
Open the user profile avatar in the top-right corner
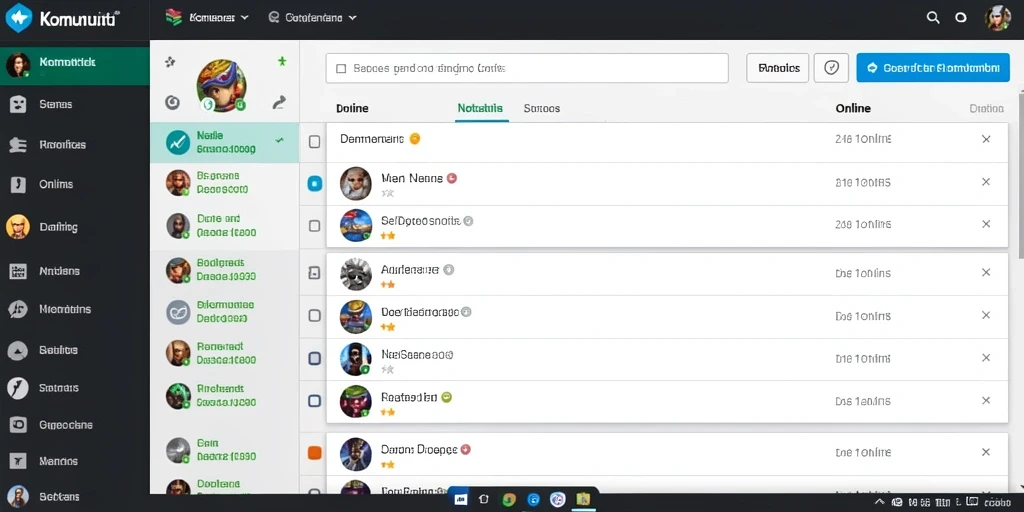pos(998,18)
